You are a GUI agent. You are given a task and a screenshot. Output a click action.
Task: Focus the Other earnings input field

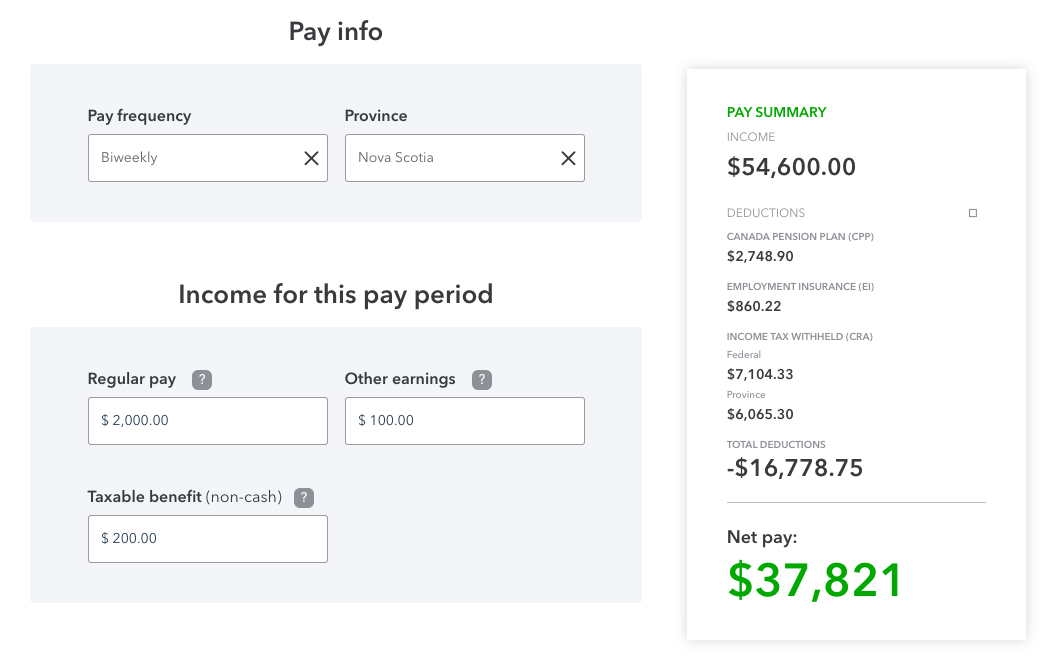pyautogui.click(x=464, y=421)
